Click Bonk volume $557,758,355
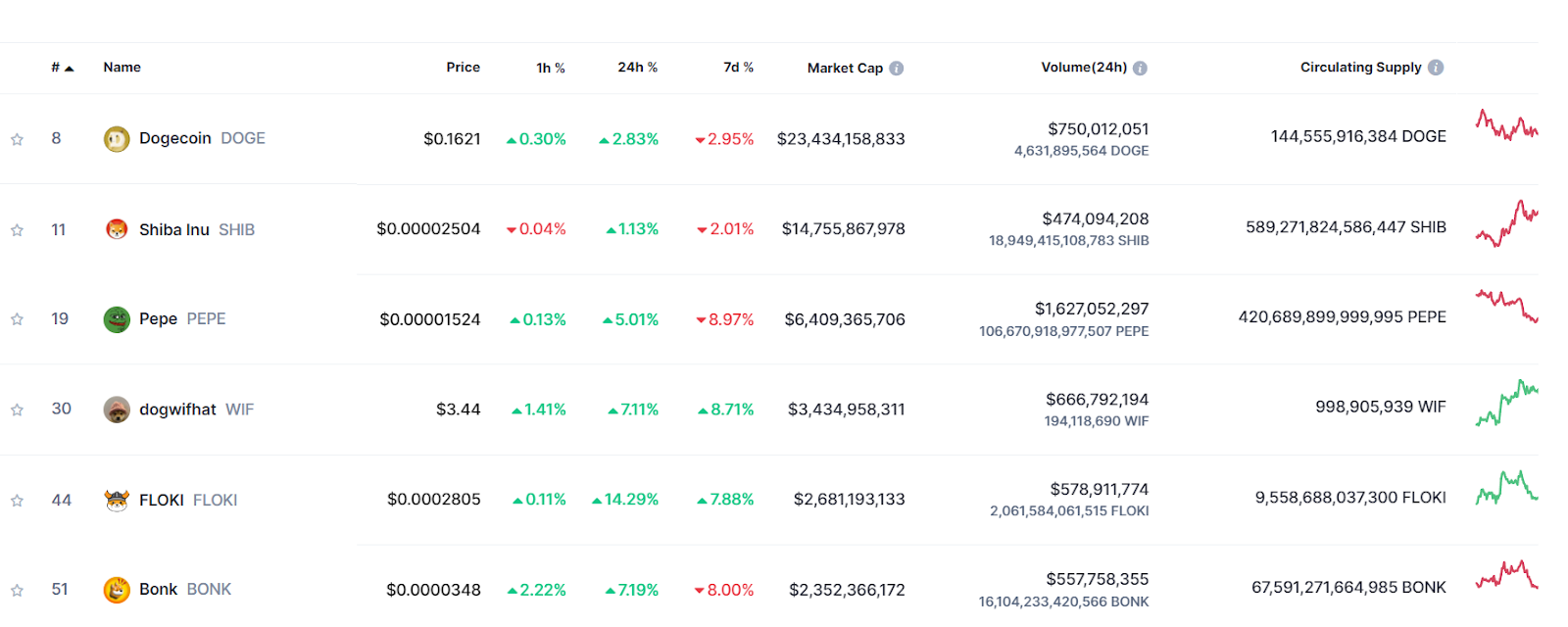 (1097, 580)
